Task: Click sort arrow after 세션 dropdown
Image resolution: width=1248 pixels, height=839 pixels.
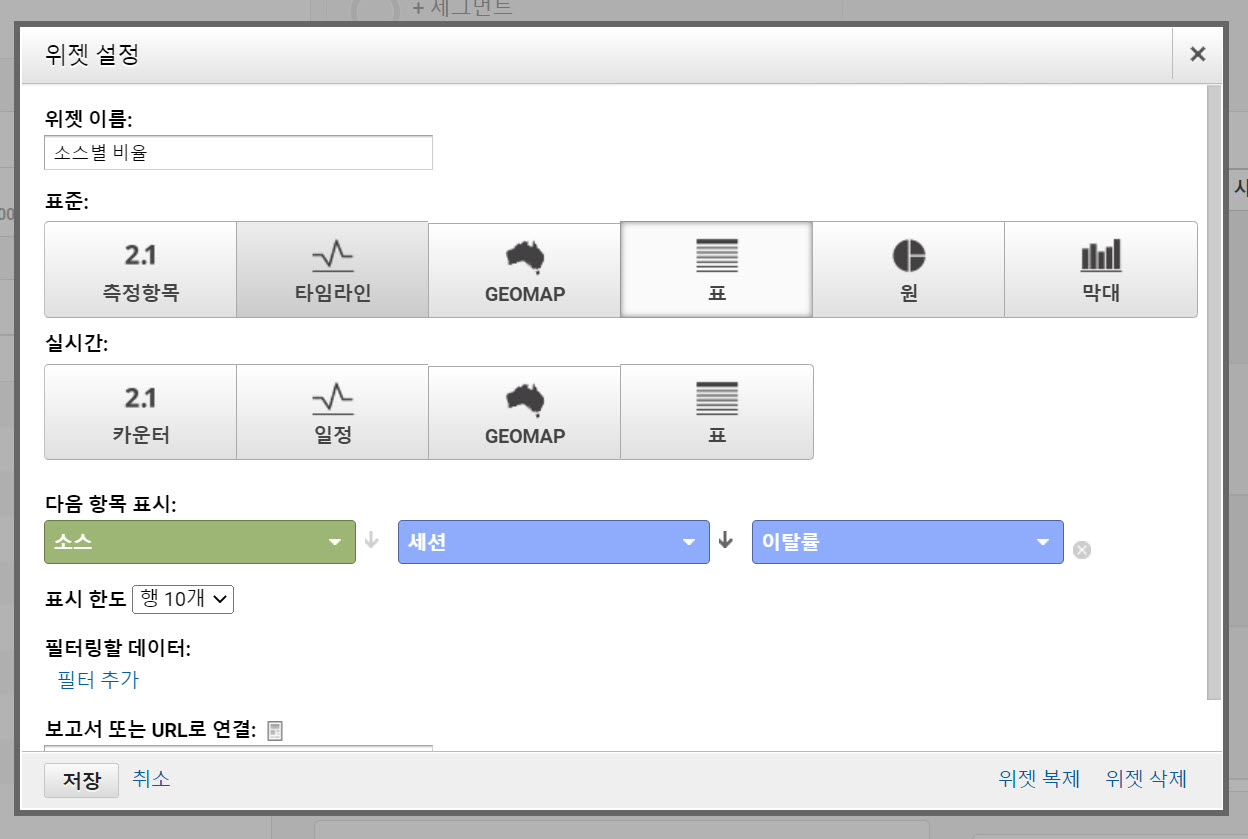Action: [x=726, y=541]
